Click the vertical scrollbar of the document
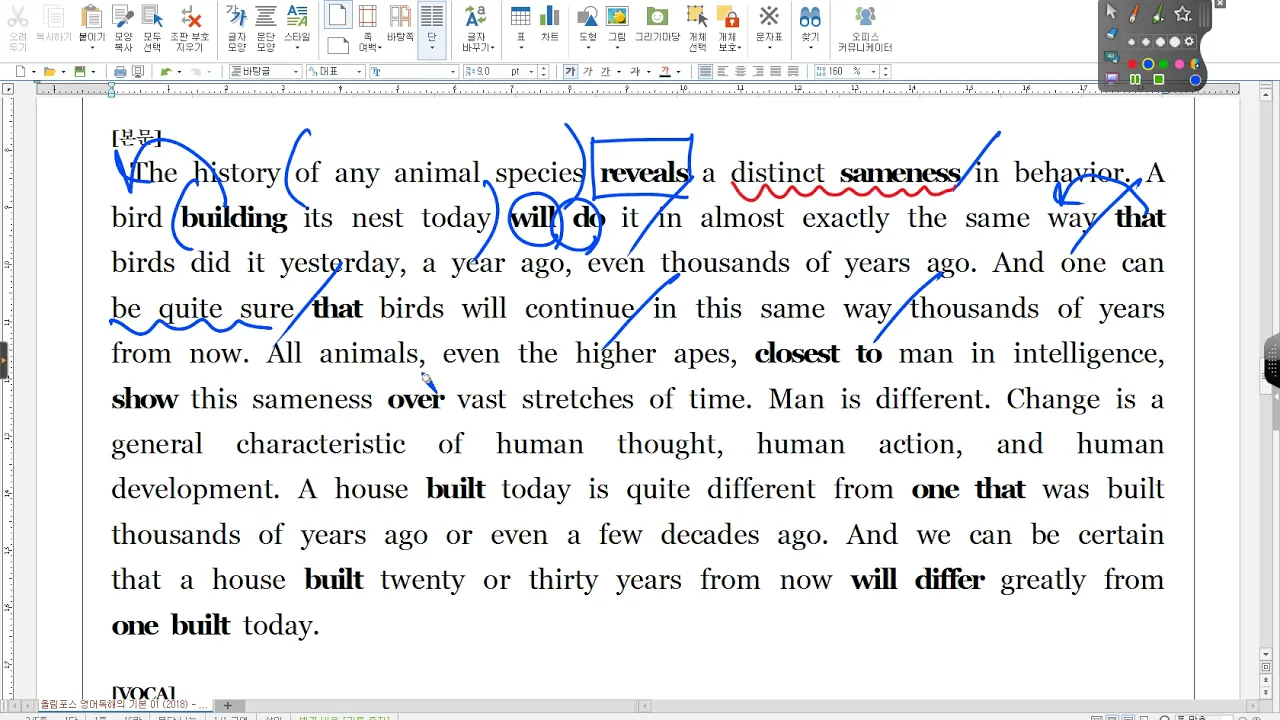The height and width of the screenshot is (720, 1280). point(1266,375)
